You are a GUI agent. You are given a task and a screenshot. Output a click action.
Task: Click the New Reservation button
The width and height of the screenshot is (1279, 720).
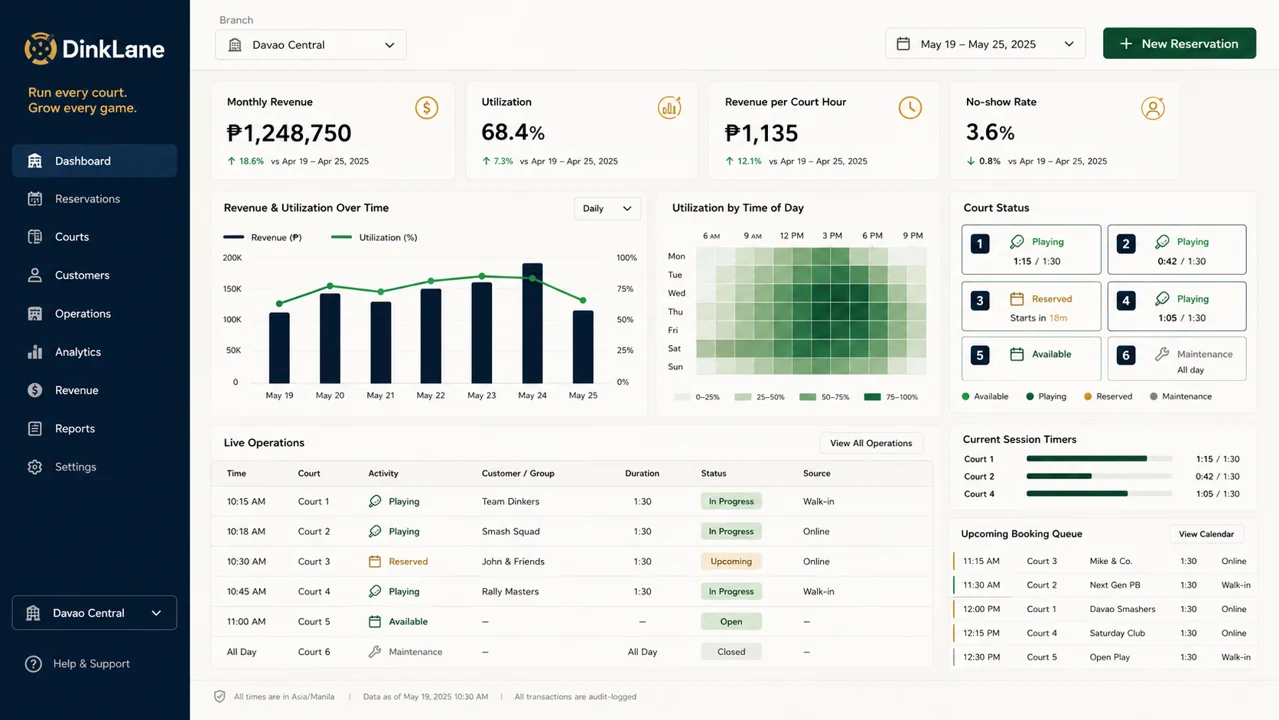pyautogui.click(x=1179, y=44)
